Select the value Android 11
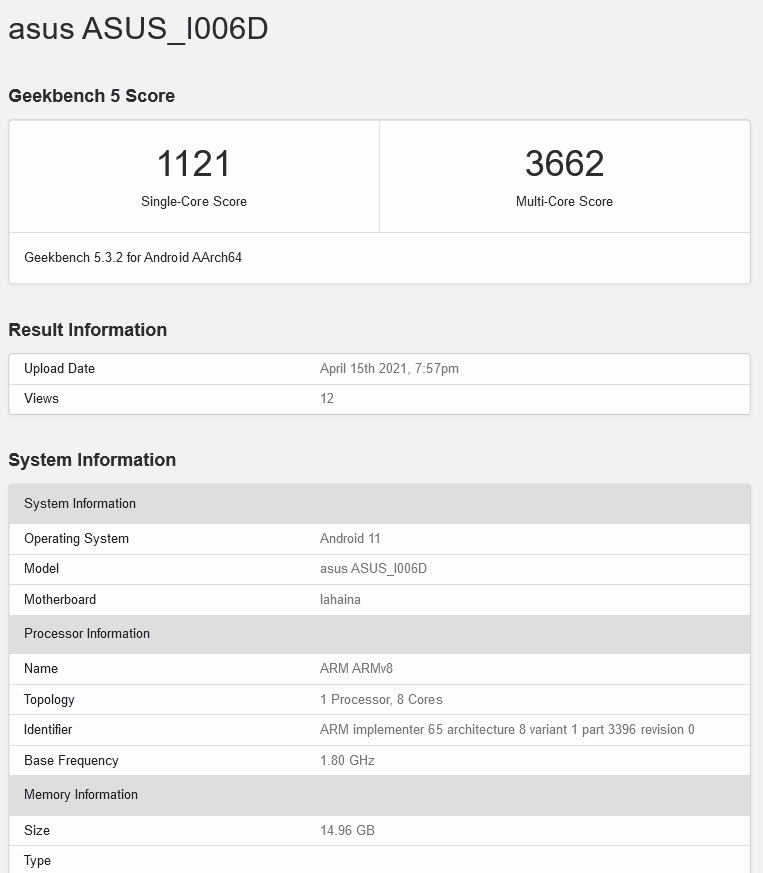The image size is (763, 873). 350,539
